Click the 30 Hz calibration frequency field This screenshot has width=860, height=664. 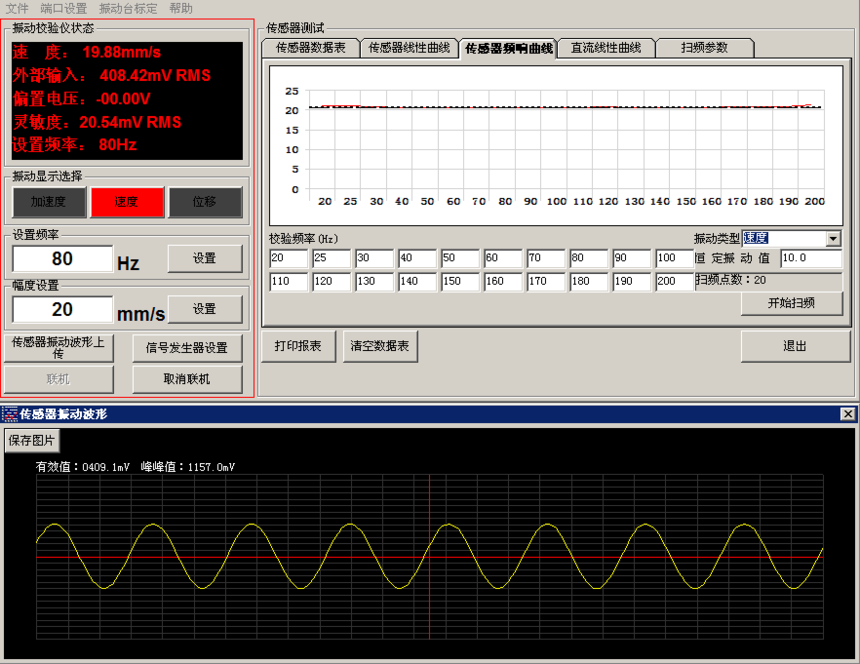click(375, 258)
